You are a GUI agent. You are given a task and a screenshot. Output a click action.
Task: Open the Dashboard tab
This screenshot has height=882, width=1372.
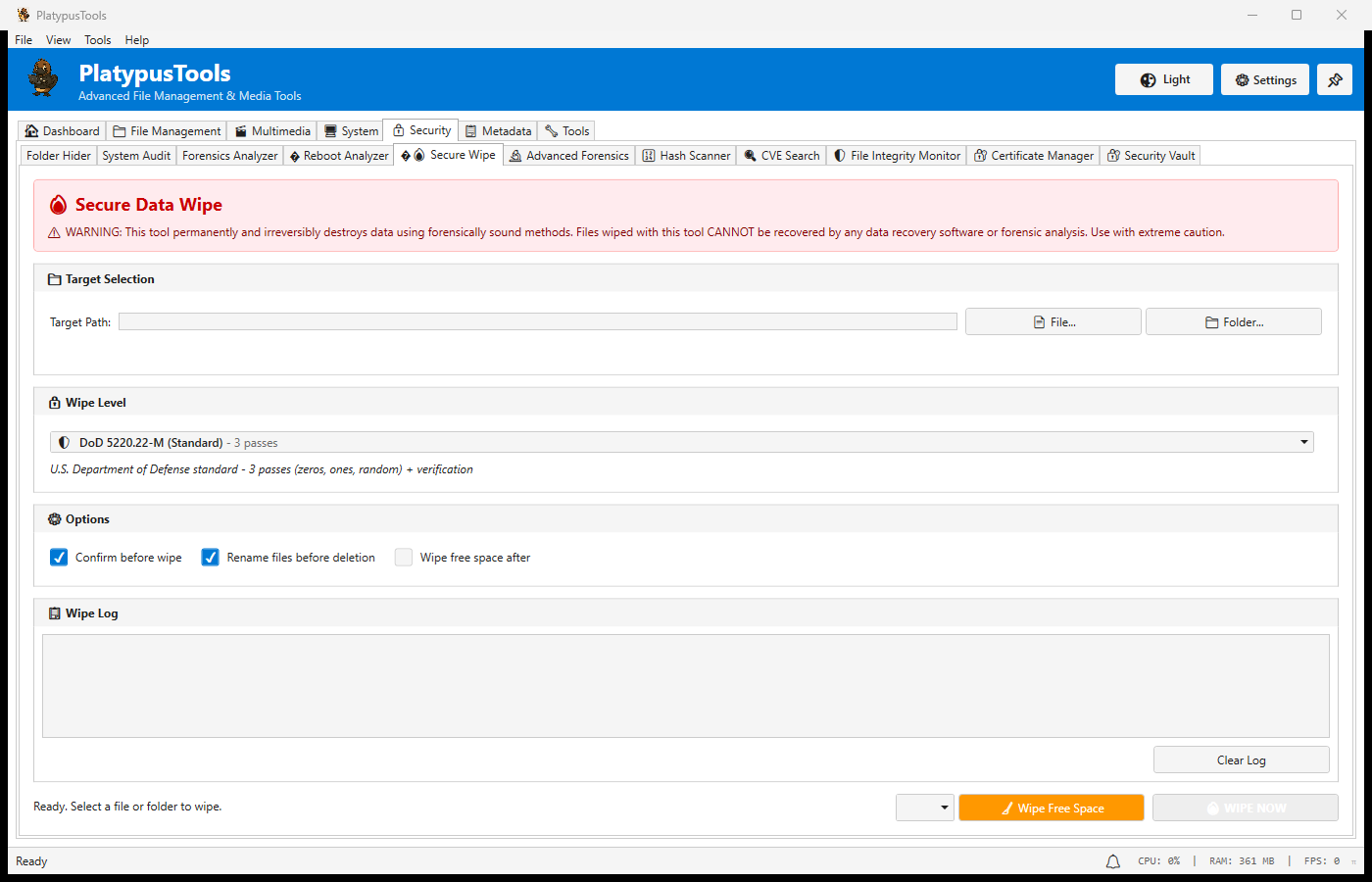[x=62, y=131]
